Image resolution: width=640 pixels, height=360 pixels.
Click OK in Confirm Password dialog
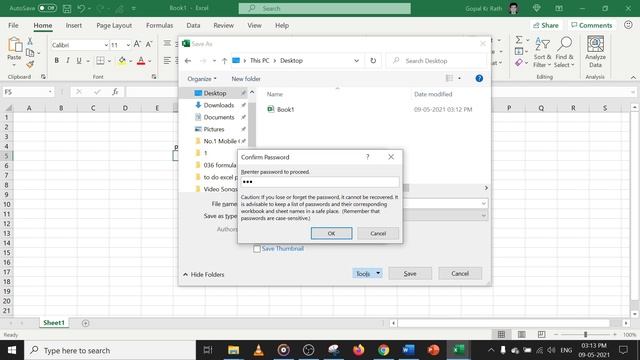point(331,233)
